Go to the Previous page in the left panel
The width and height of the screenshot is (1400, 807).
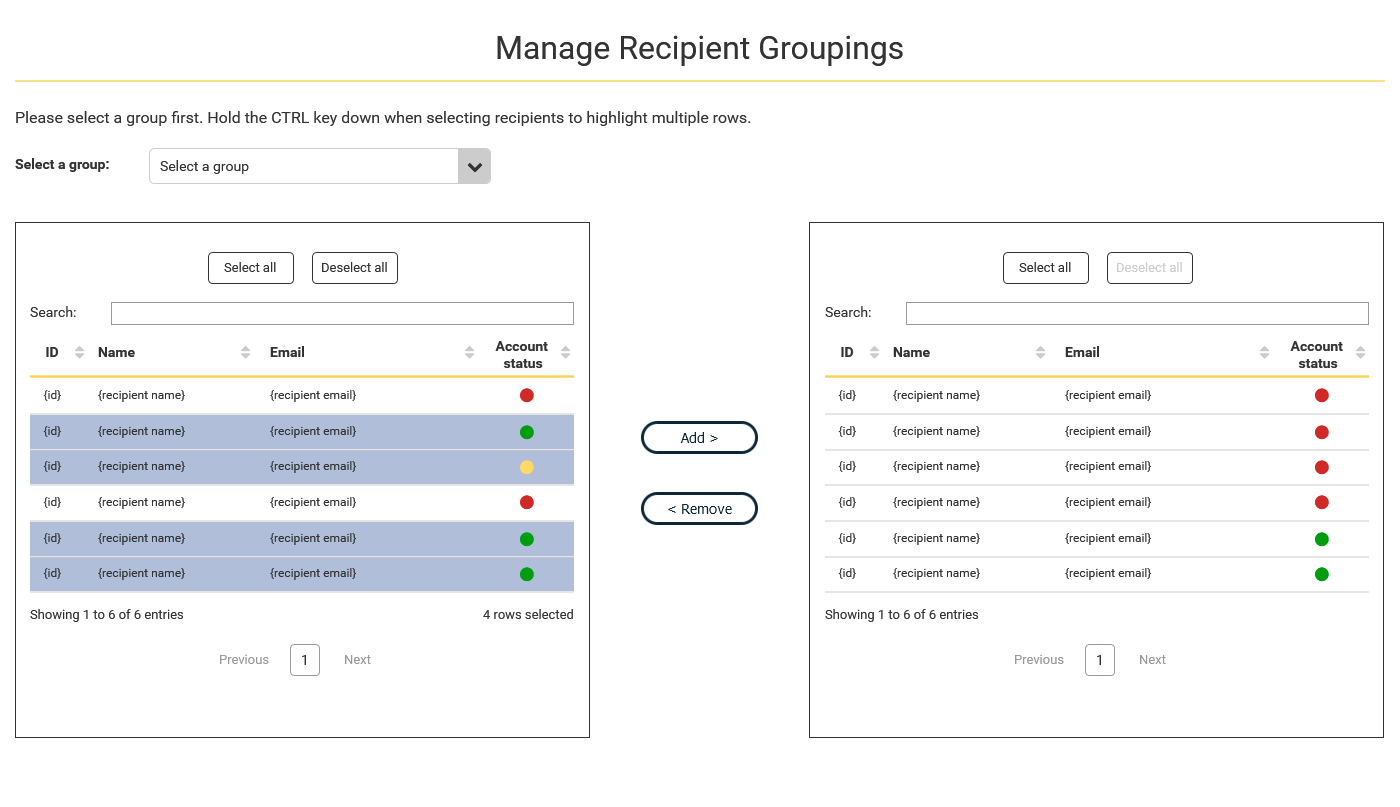tap(244, 660)
